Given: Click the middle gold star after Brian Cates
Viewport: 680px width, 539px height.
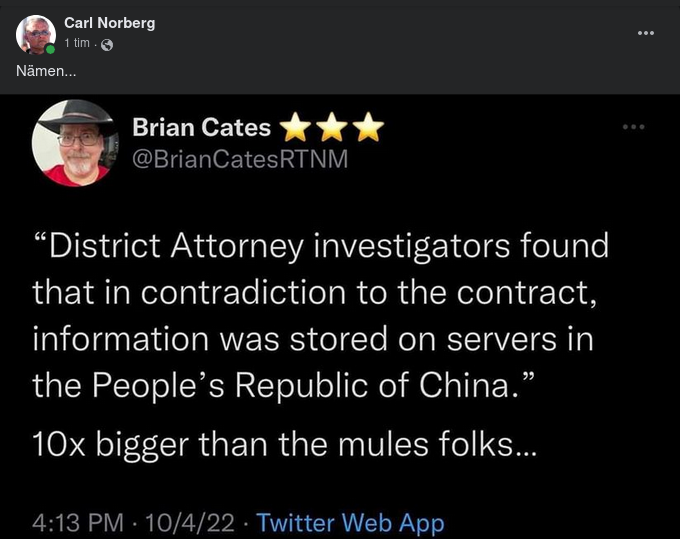Looking at the screenshot, I should click(x=333, y=127).
